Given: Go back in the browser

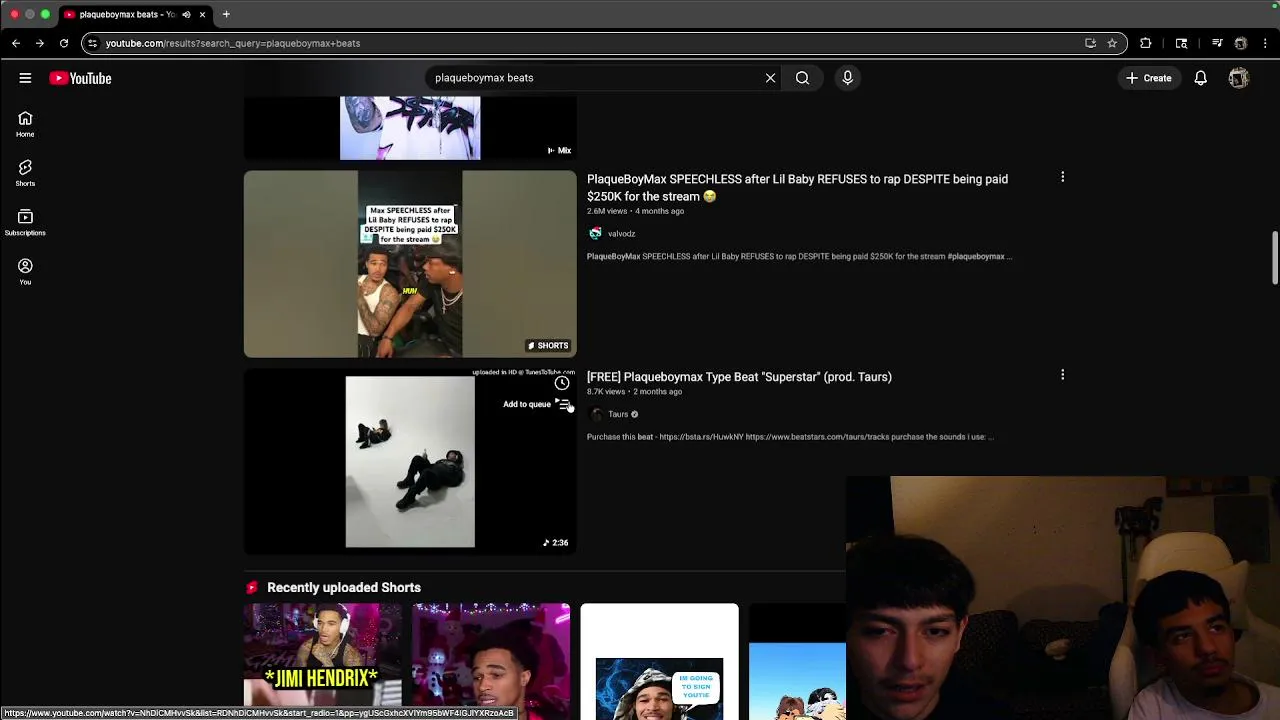Looking at the screenshot, I should click(16, 43).
